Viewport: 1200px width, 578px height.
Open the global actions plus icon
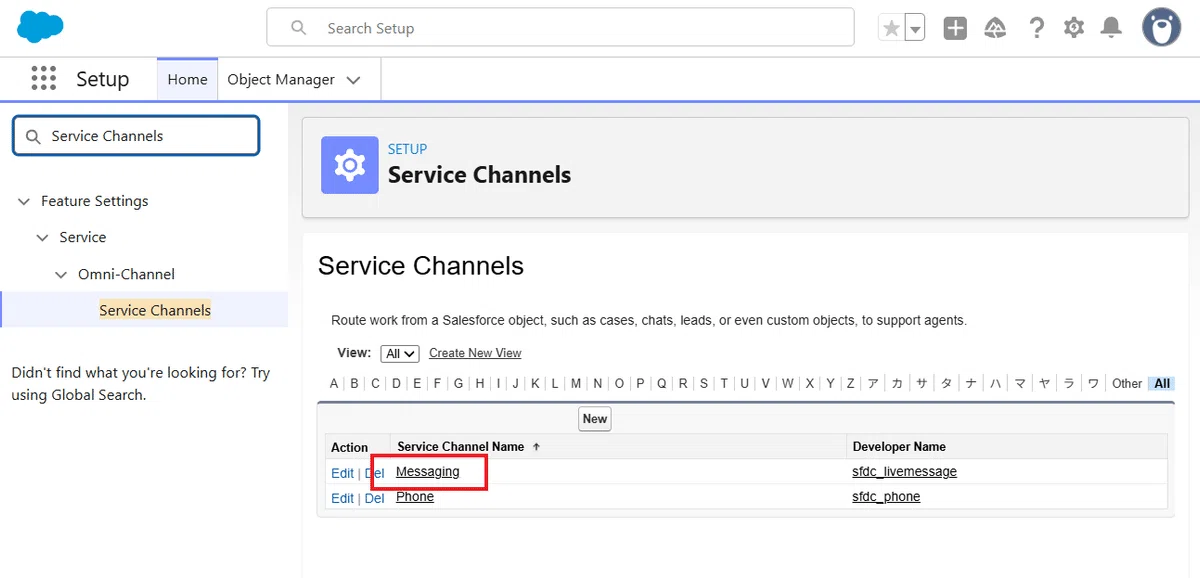pos(955,28)
